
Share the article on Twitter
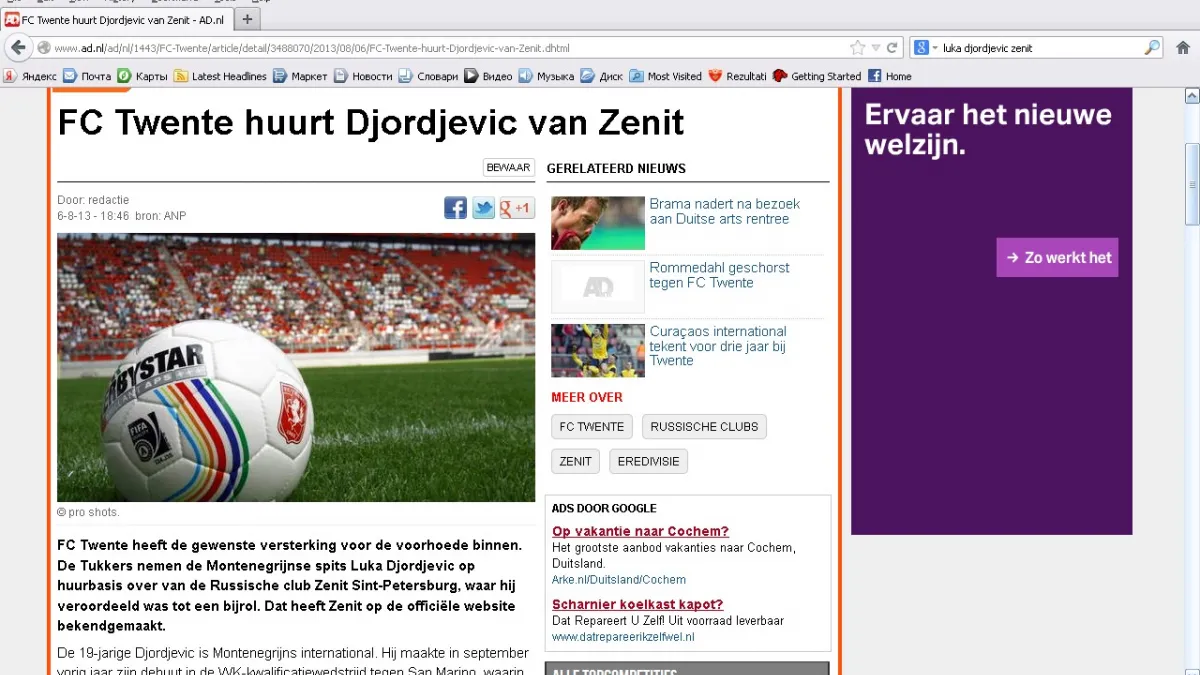pyautogui.click(x=484, y=208)
